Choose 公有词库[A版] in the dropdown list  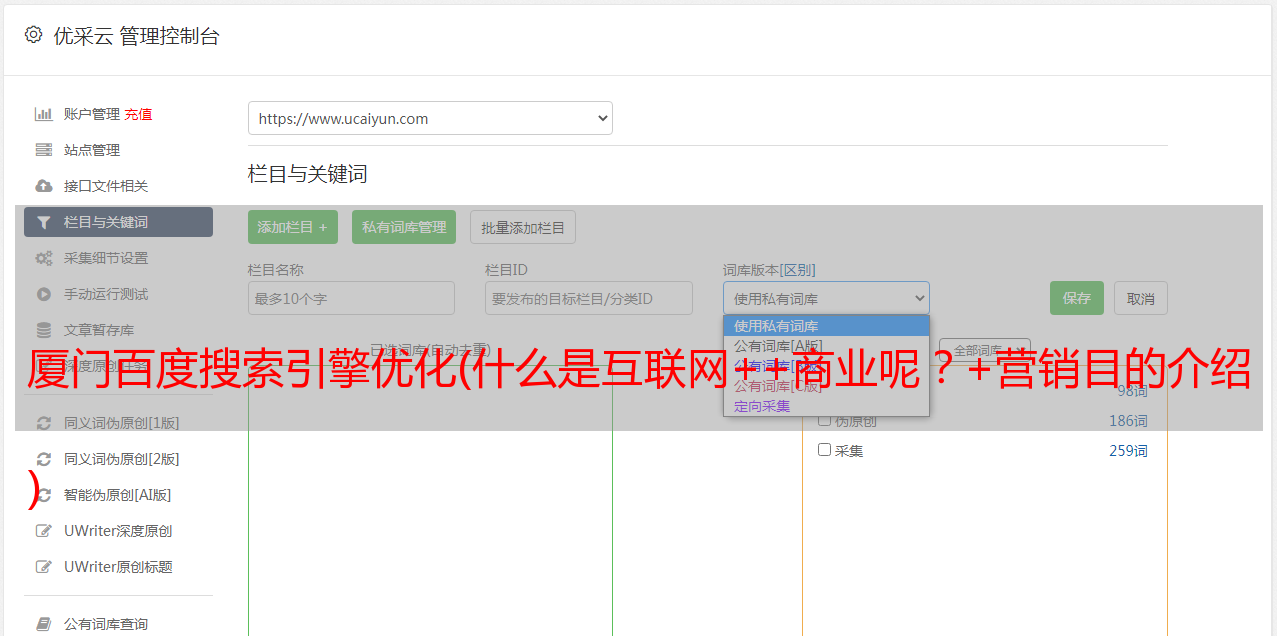826,346
